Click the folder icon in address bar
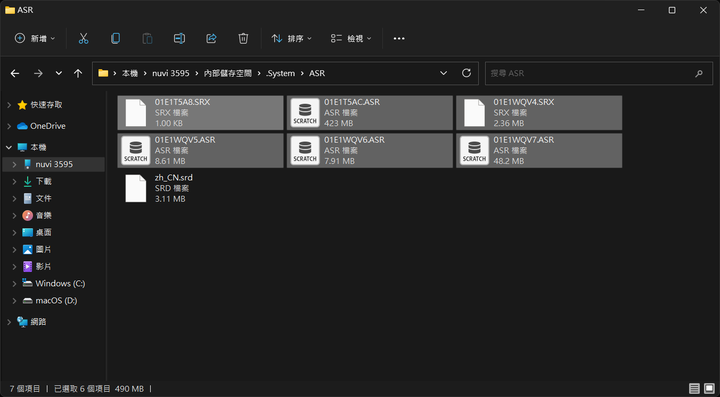720x397 pixels. tap(103, 73)
